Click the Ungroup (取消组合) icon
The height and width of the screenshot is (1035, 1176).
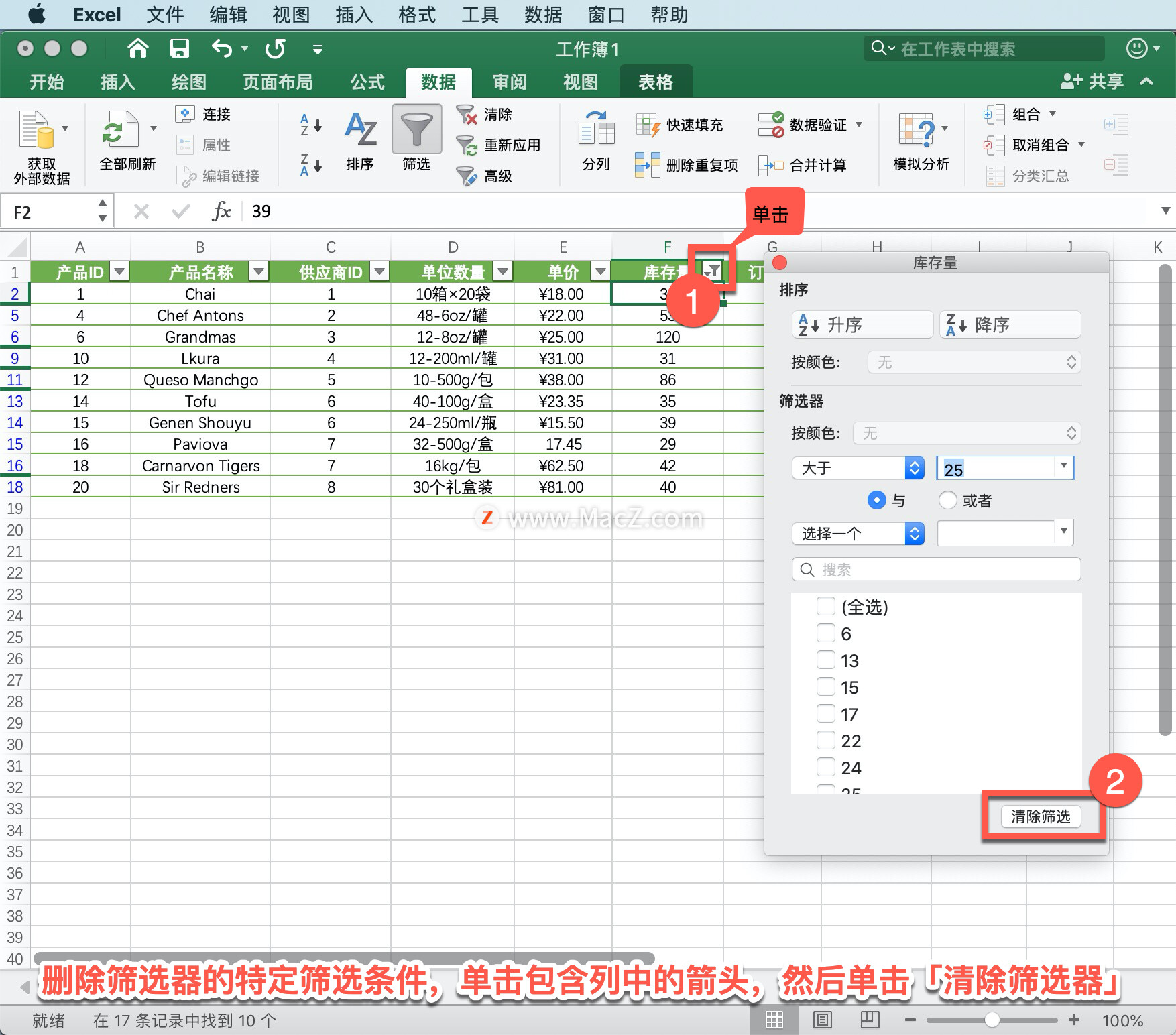pyautogui.click(x=994, y=145)
